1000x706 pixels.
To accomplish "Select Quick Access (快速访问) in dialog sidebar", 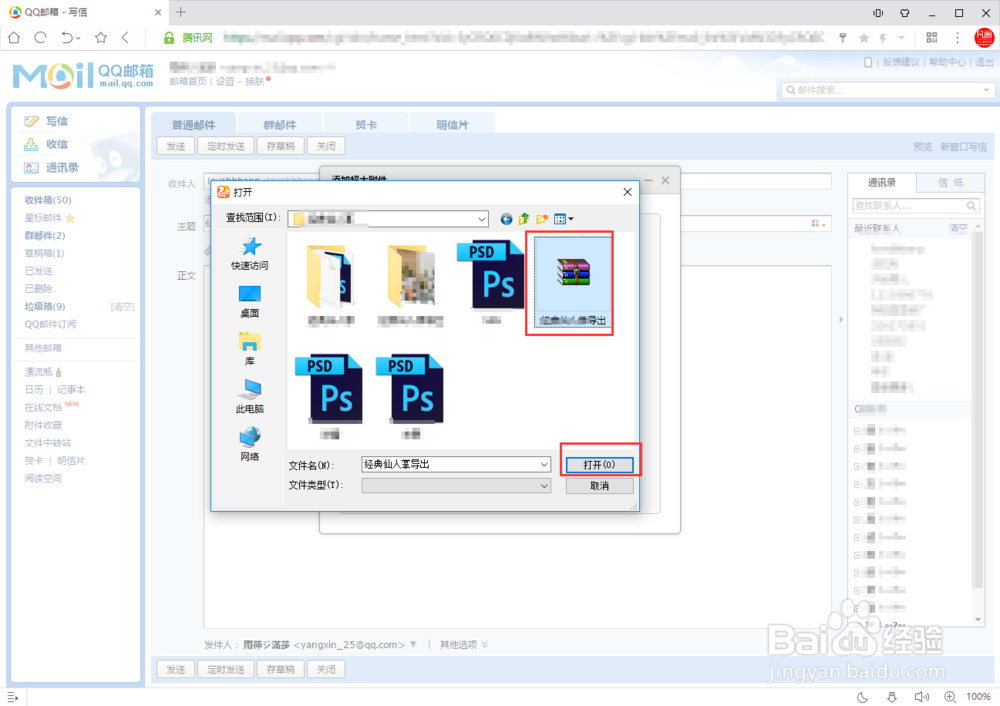I will [x=250, y=254].
